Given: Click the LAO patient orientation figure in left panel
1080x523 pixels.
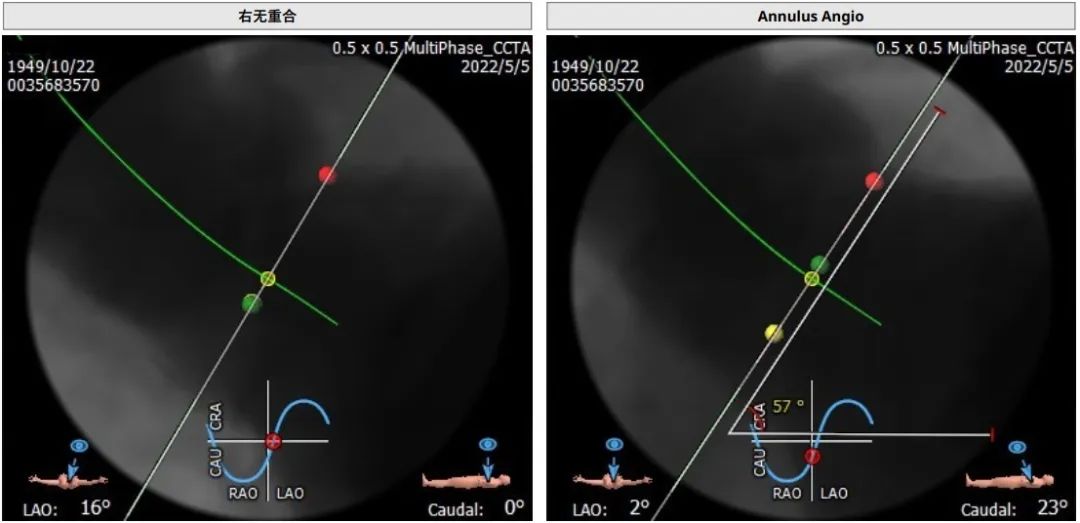Looking at the screenshot, I should click(x=68, y=479).
